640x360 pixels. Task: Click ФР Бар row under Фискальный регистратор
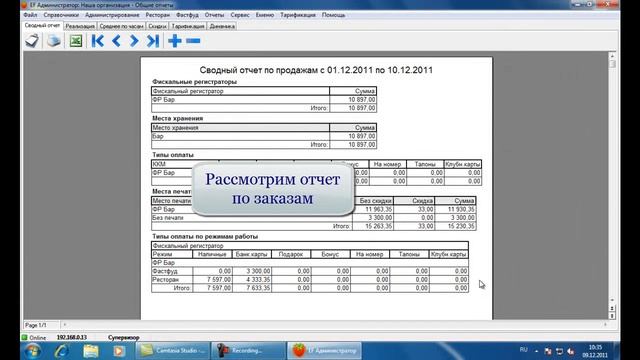(264, 100)
